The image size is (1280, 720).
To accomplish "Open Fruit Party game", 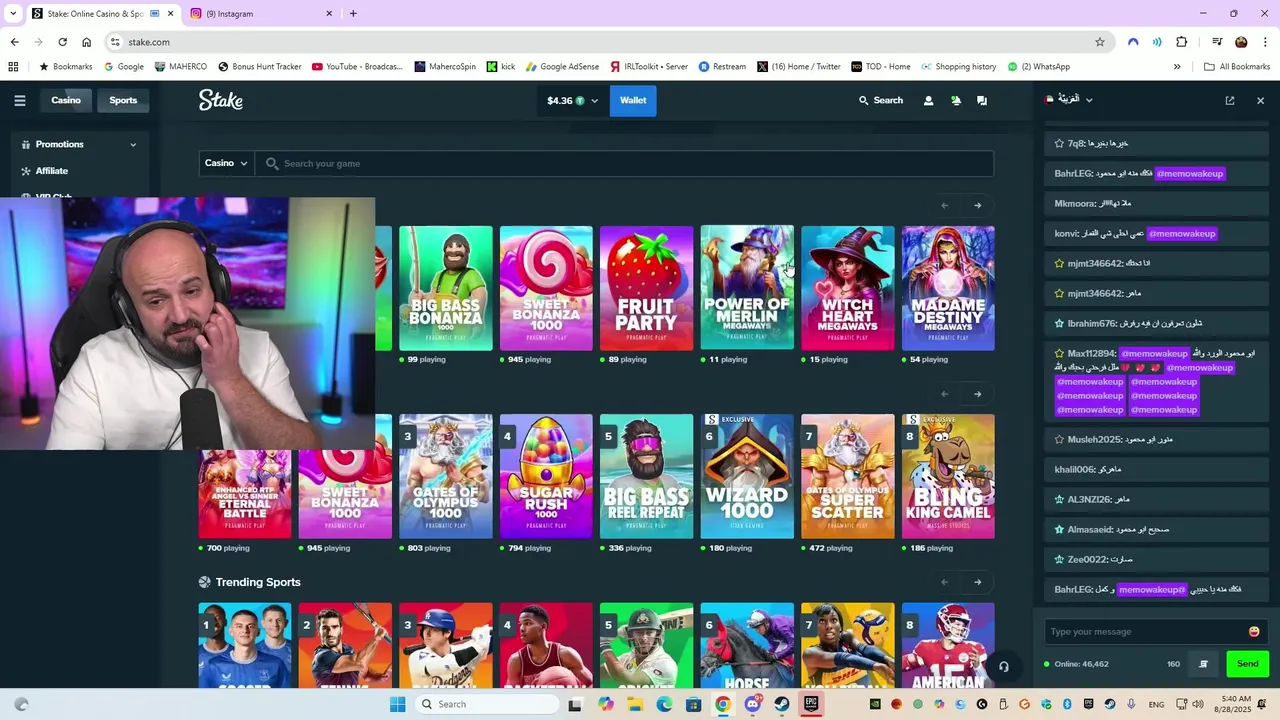I will pyautogui.click(x=646, y=288).
